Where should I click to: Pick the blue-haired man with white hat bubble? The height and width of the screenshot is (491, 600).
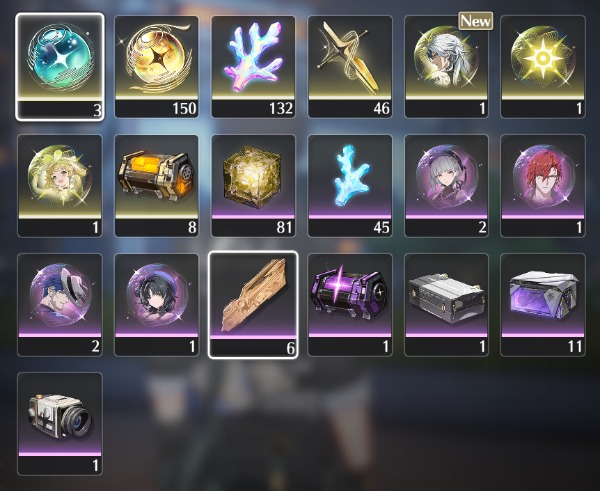(60, 305)
